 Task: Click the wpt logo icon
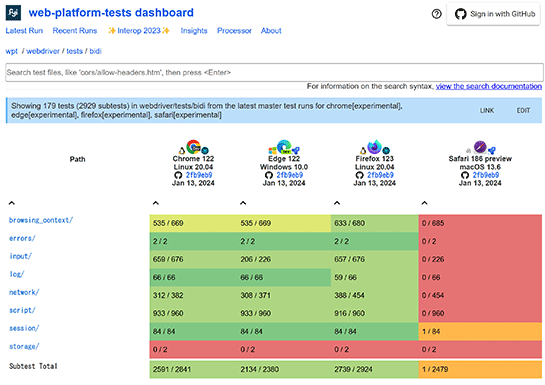[x=13, y=13]
